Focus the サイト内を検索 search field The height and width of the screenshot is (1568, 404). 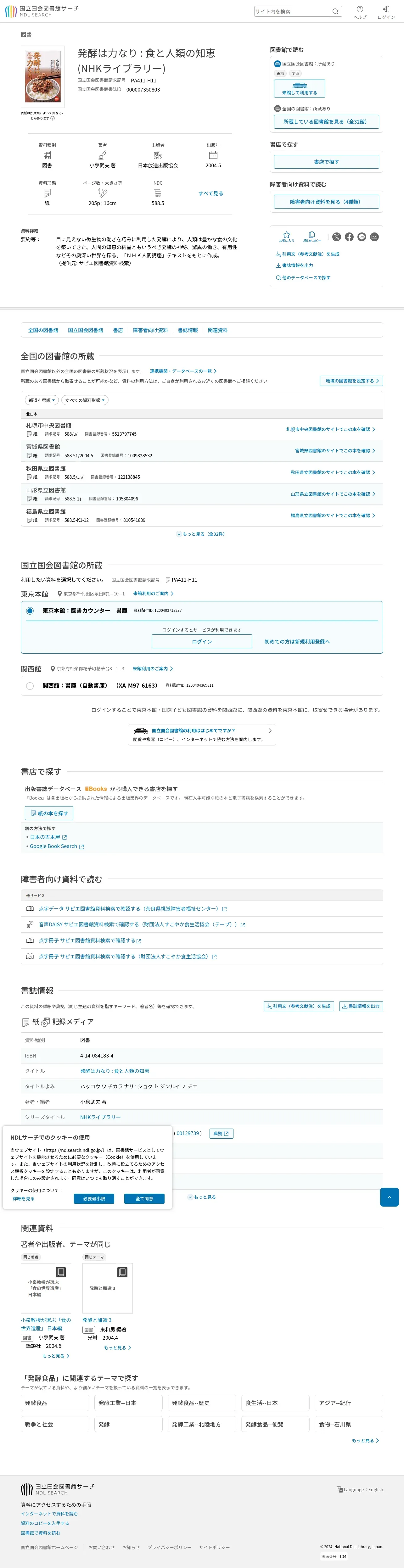coord(291,11)
